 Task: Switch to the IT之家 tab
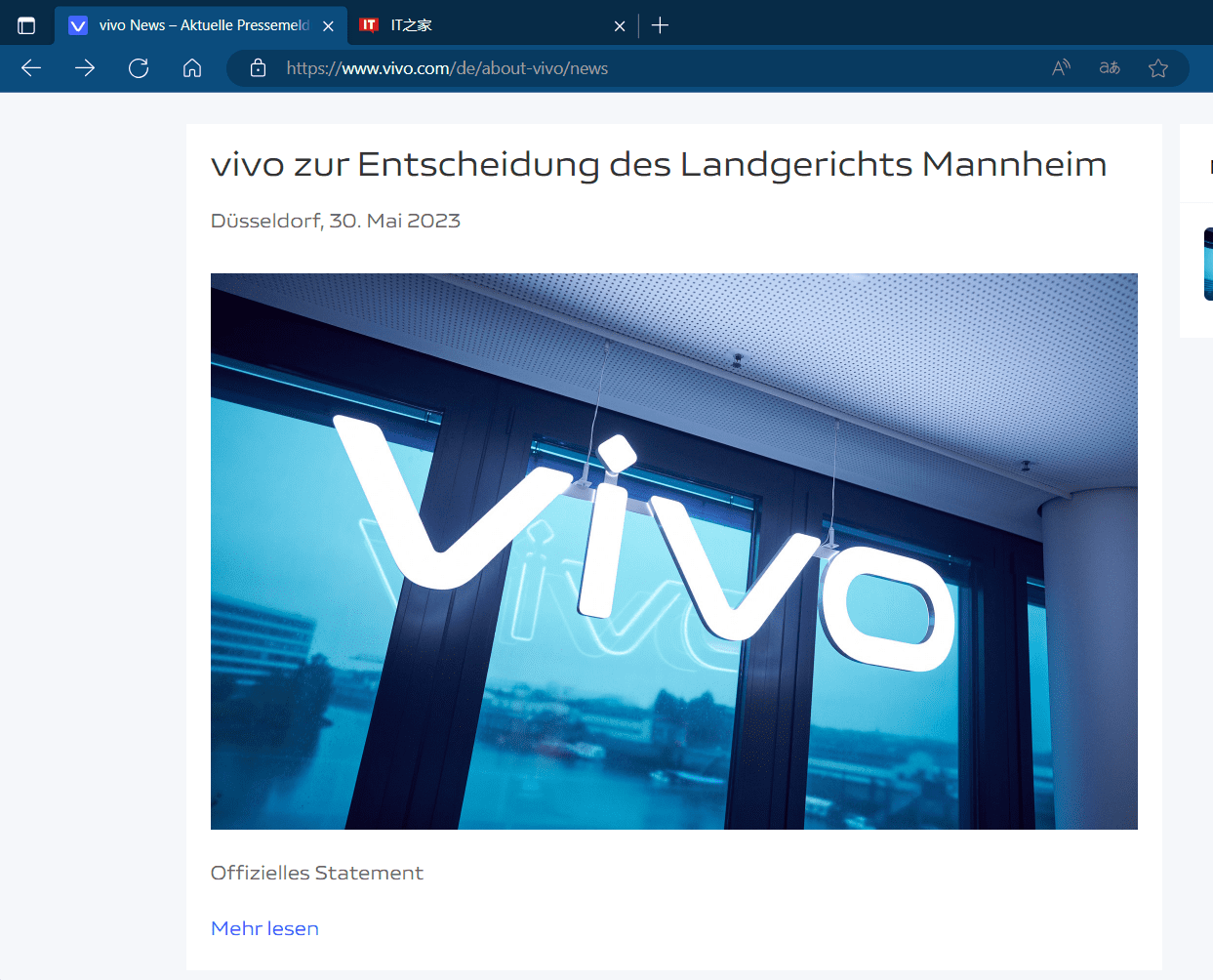pyautogui.click(x=478, y=25)
